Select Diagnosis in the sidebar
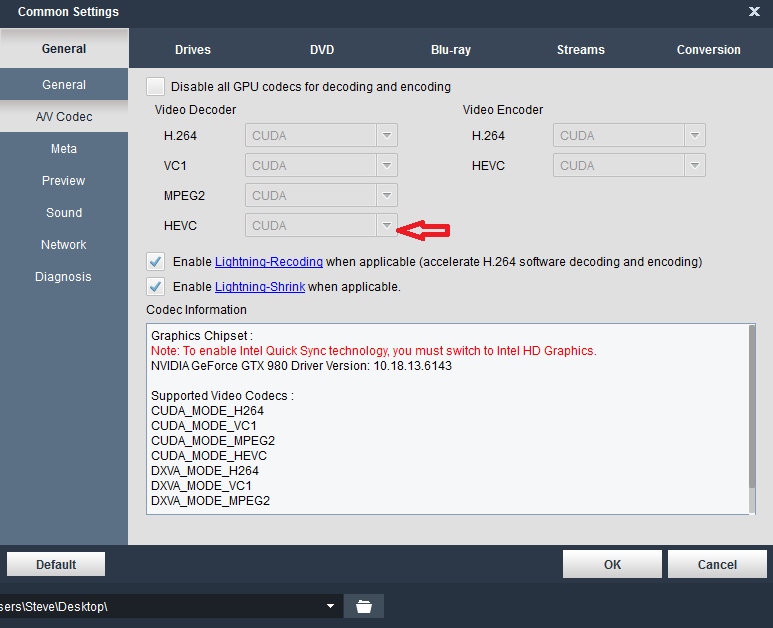This screenshot has width=773, height=628. [63, 277]
